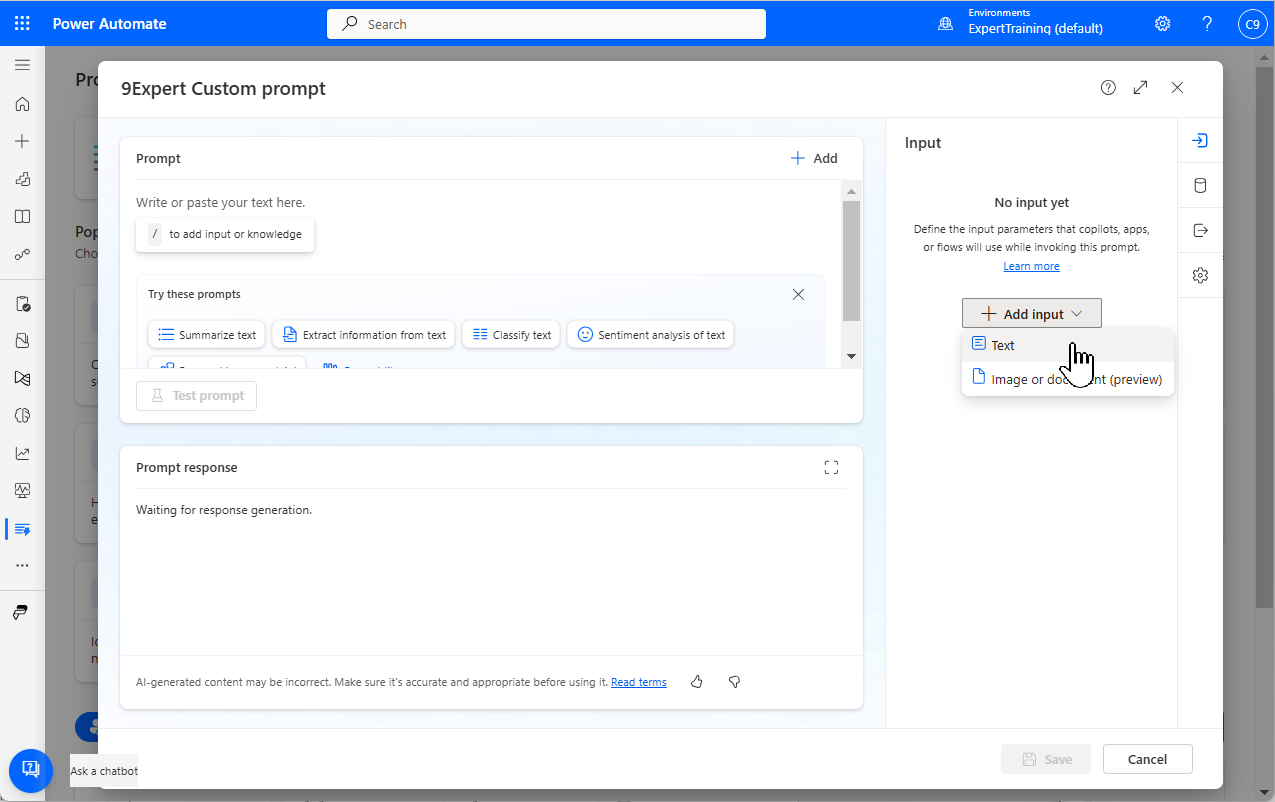Expand the Prompt response to fullscreen
Screen dimensions: 1275x802
click(x=831, y=467)
